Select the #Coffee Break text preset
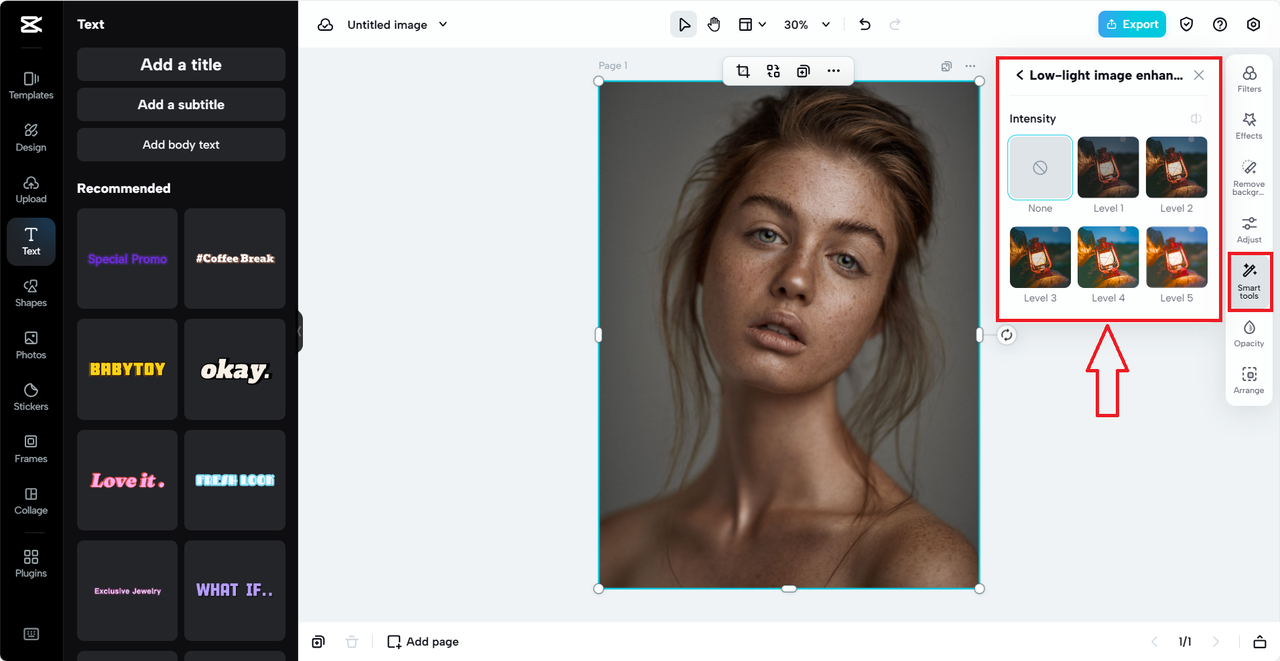This screenshot has height=661, width=1280. tap(235, 258)
